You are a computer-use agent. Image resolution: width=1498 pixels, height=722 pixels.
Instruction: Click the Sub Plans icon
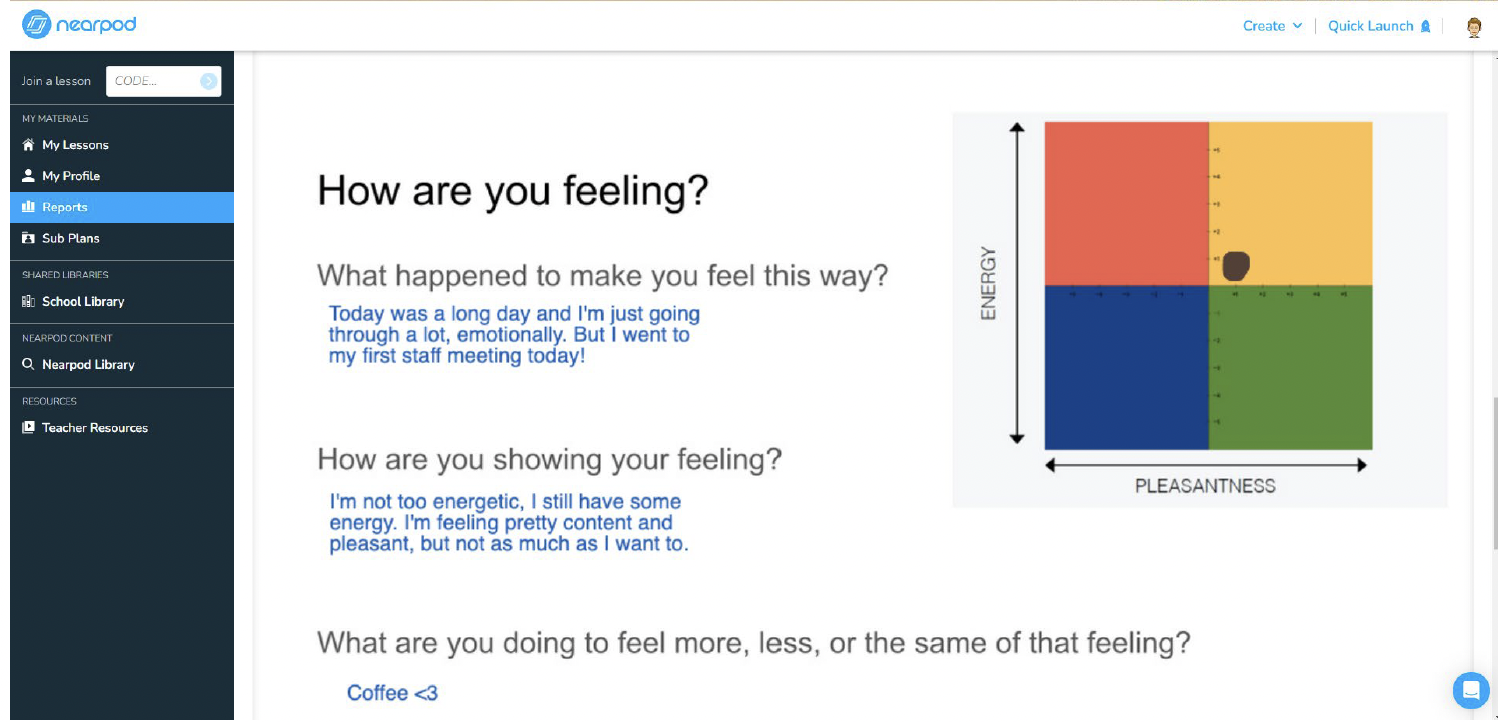(x=28, y=238)
